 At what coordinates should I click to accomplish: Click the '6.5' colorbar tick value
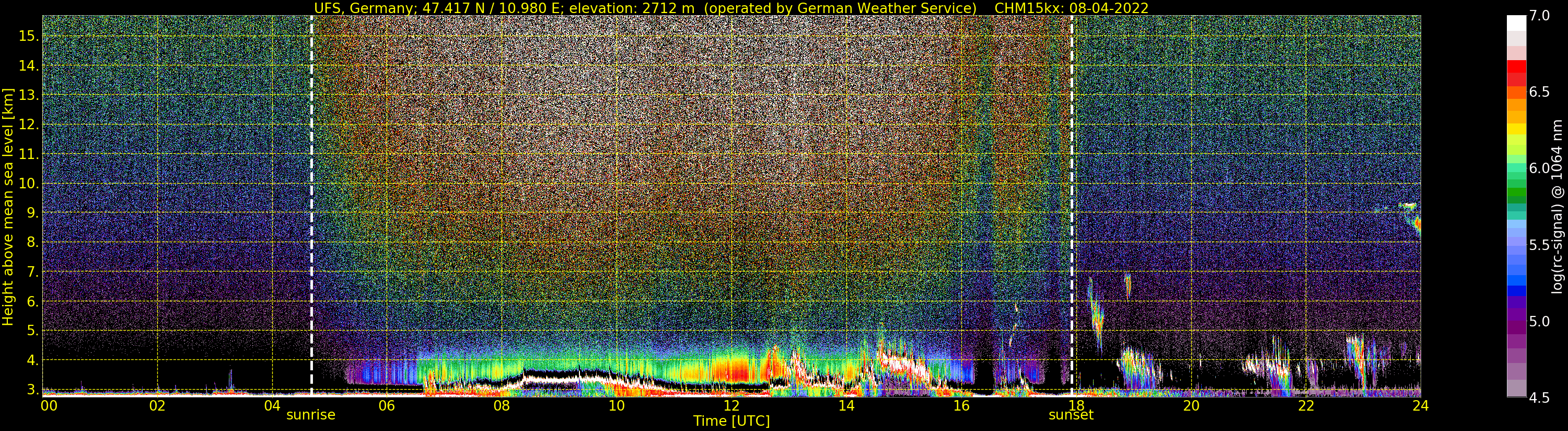(x=1539, y=92)
